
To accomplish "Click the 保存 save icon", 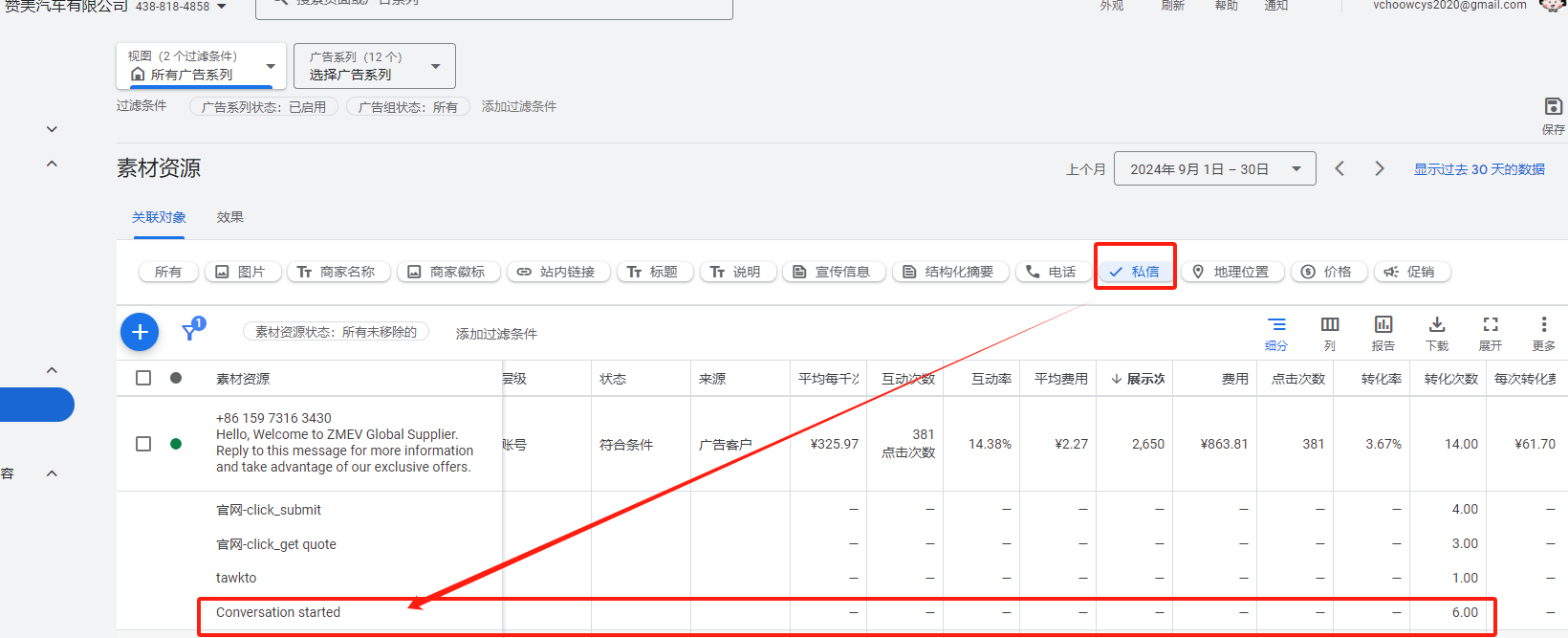I will [x=1553, y=107].
